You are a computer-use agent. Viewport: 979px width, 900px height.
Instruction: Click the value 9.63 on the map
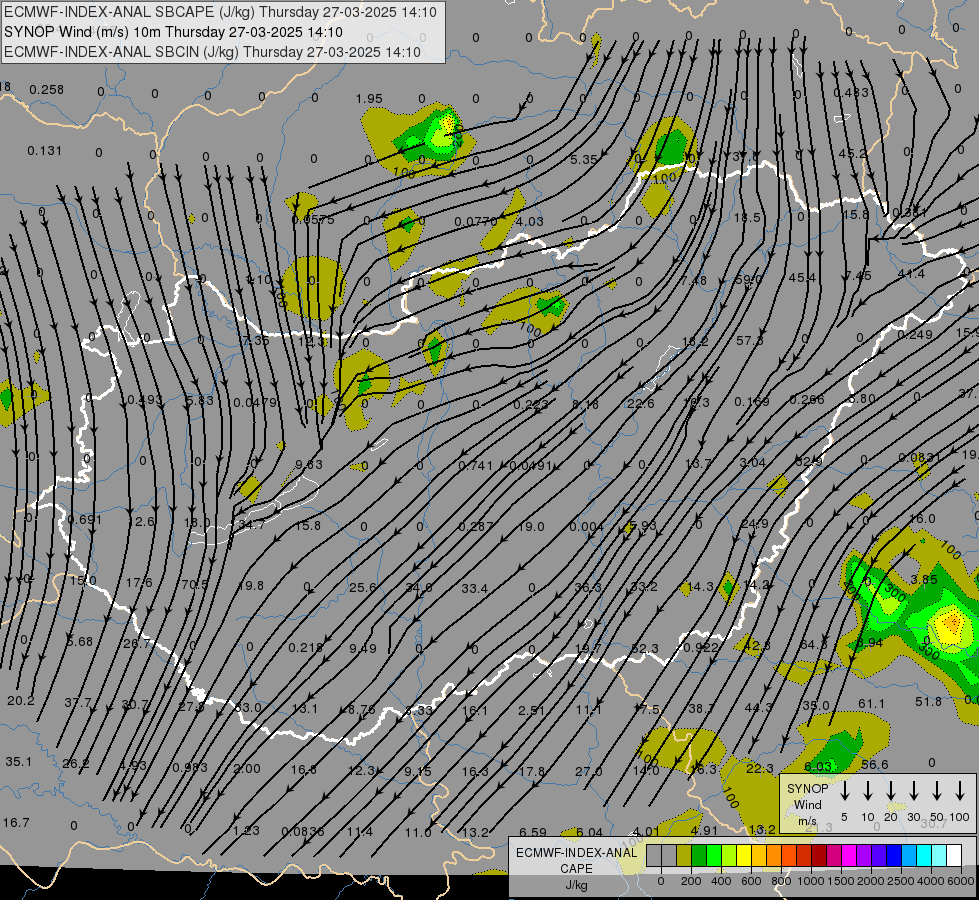308,464
